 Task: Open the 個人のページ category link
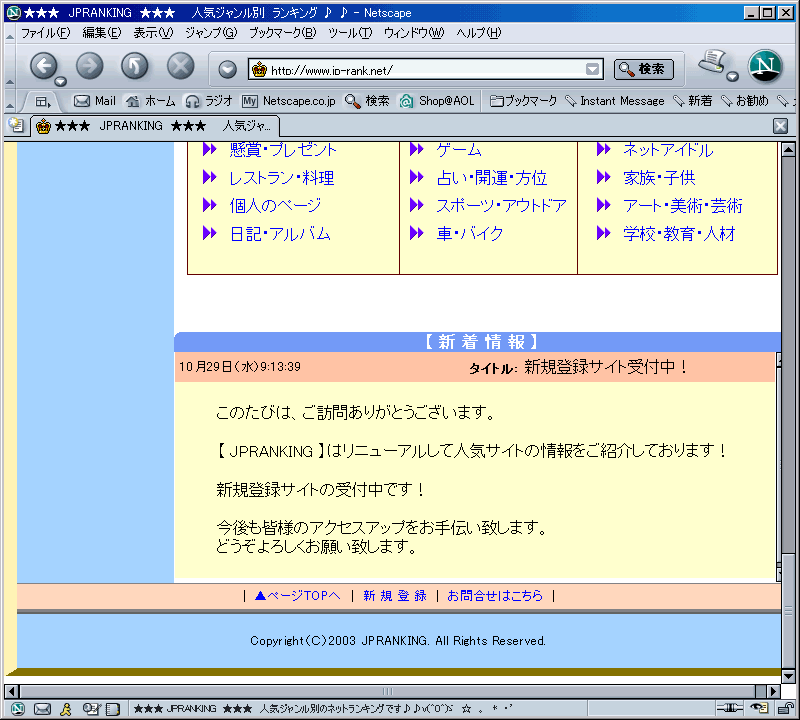pyautogui.click(x=275, y=206)
